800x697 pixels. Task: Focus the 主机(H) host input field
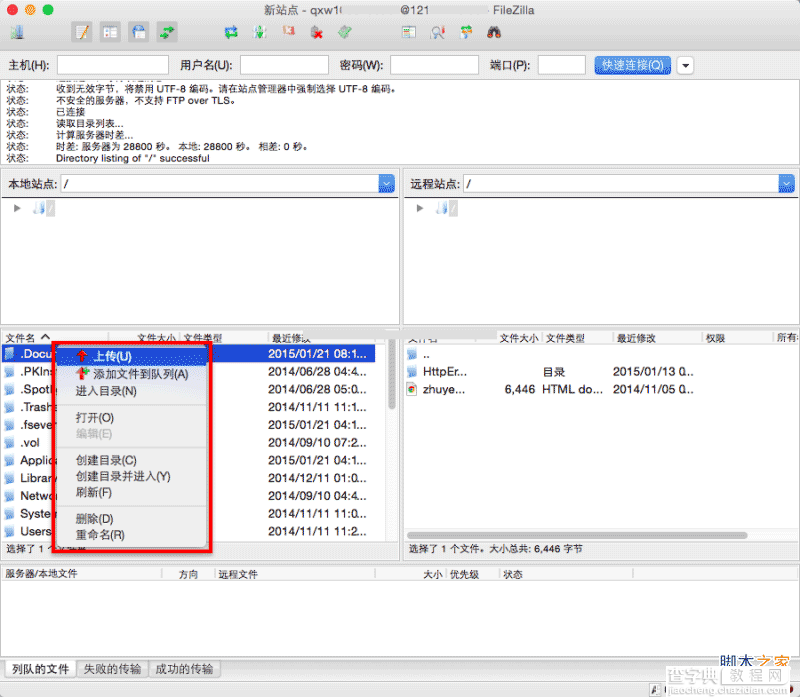[113, 65]
